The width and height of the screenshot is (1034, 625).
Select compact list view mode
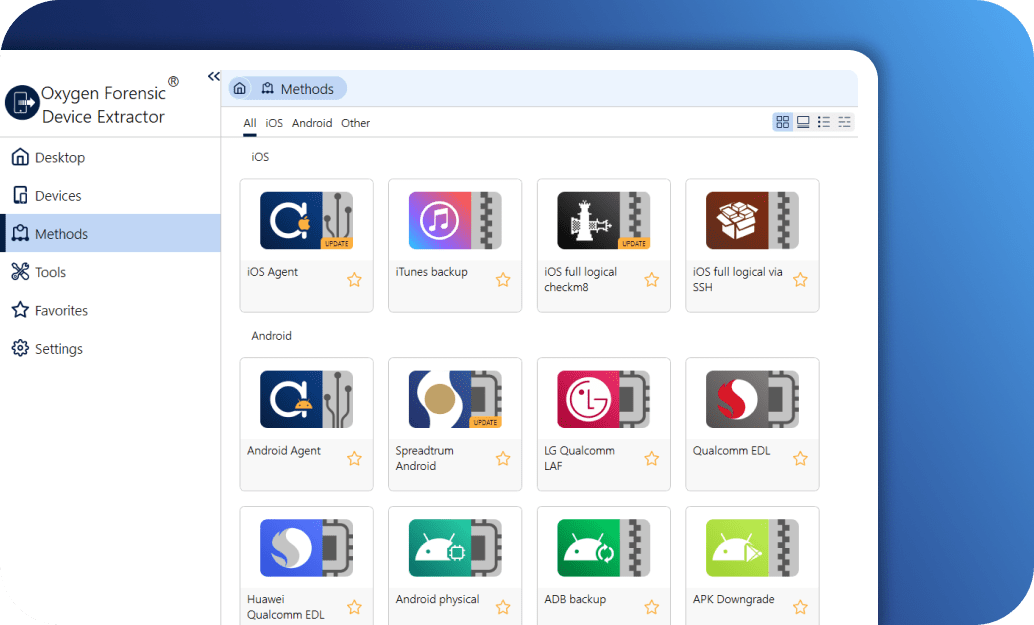(x=844, y=122)
